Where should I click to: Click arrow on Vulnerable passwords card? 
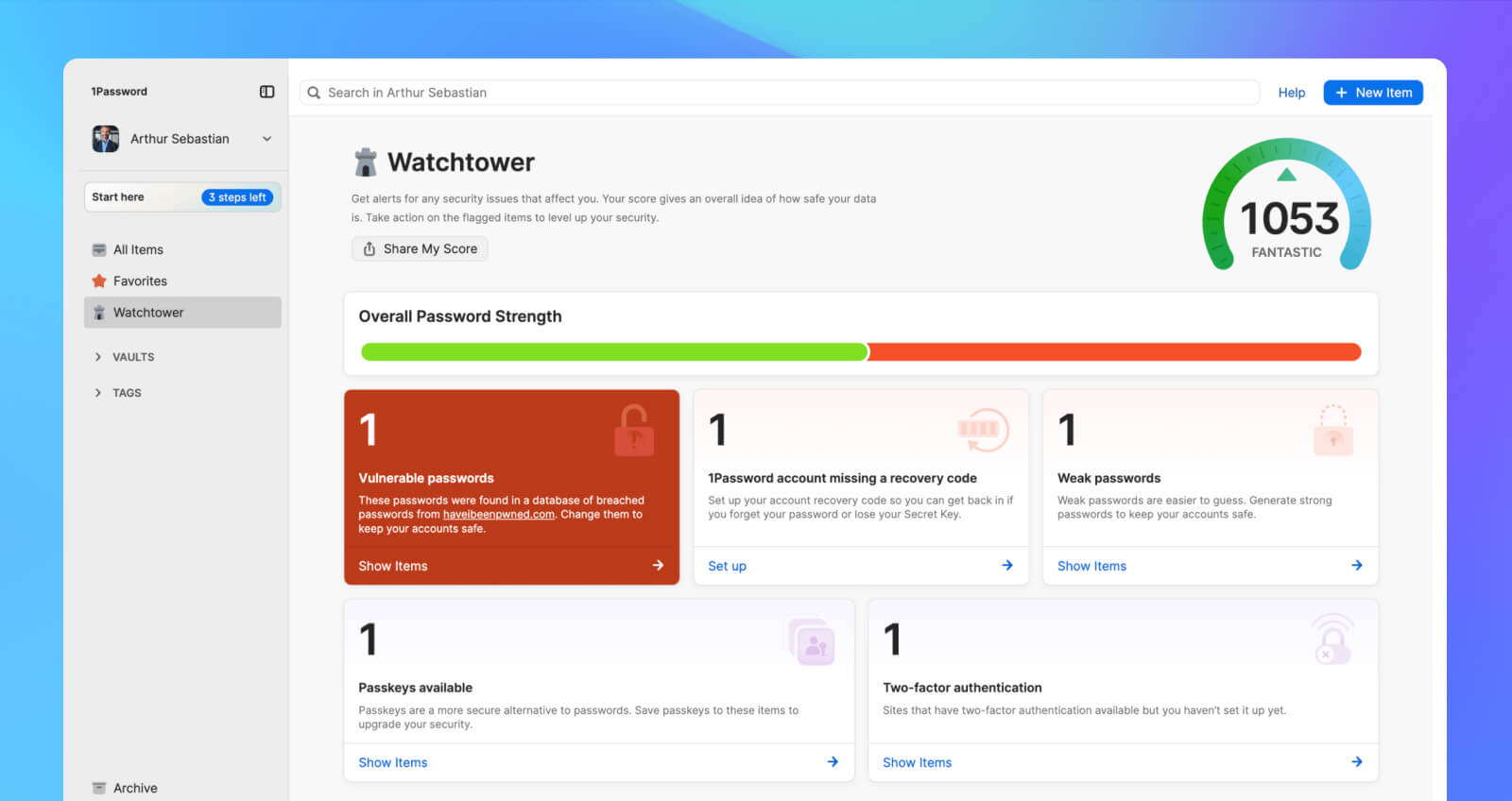pos(658,566)
